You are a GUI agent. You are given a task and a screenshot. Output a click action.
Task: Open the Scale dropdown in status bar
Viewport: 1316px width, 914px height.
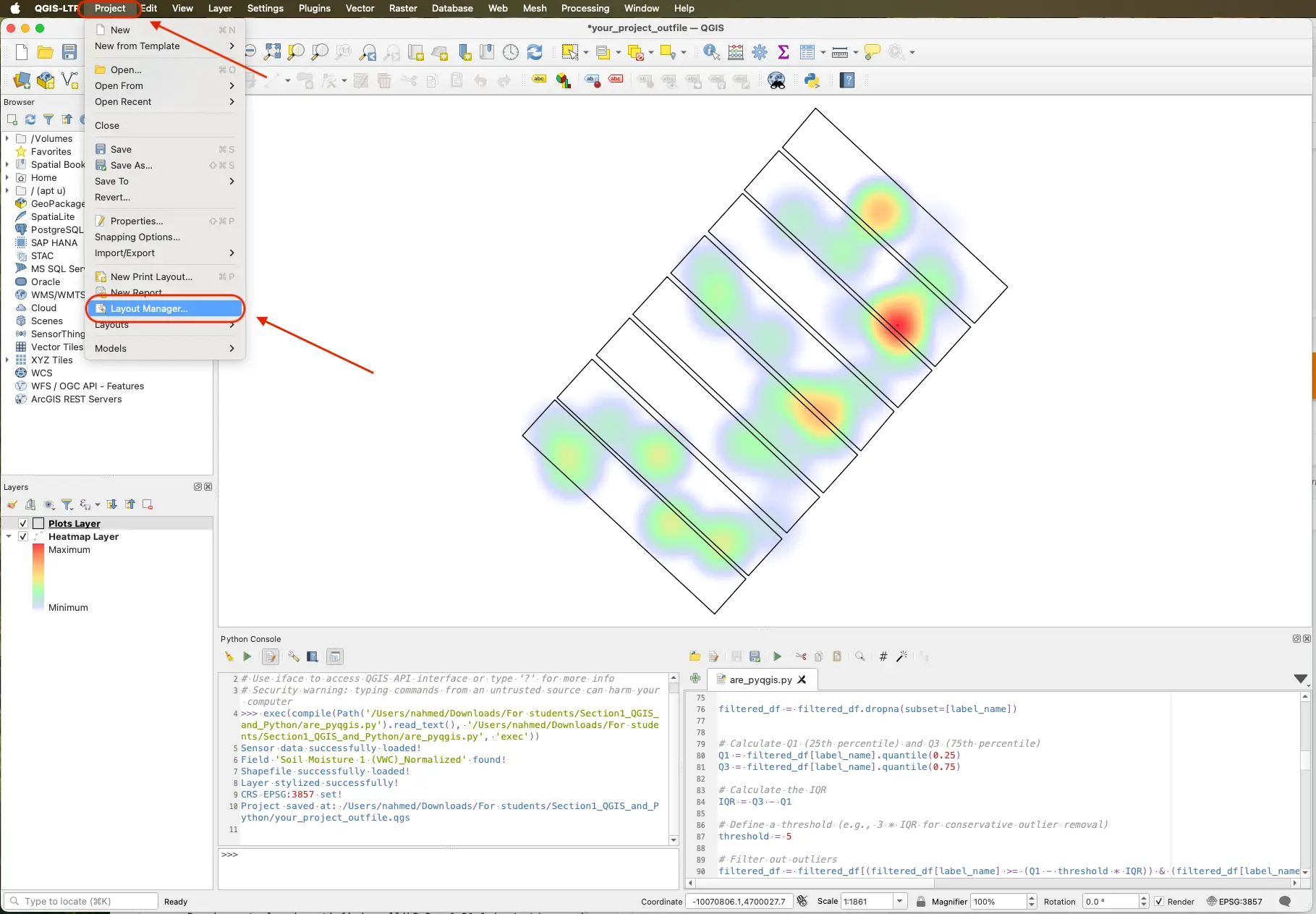(900, 901)
